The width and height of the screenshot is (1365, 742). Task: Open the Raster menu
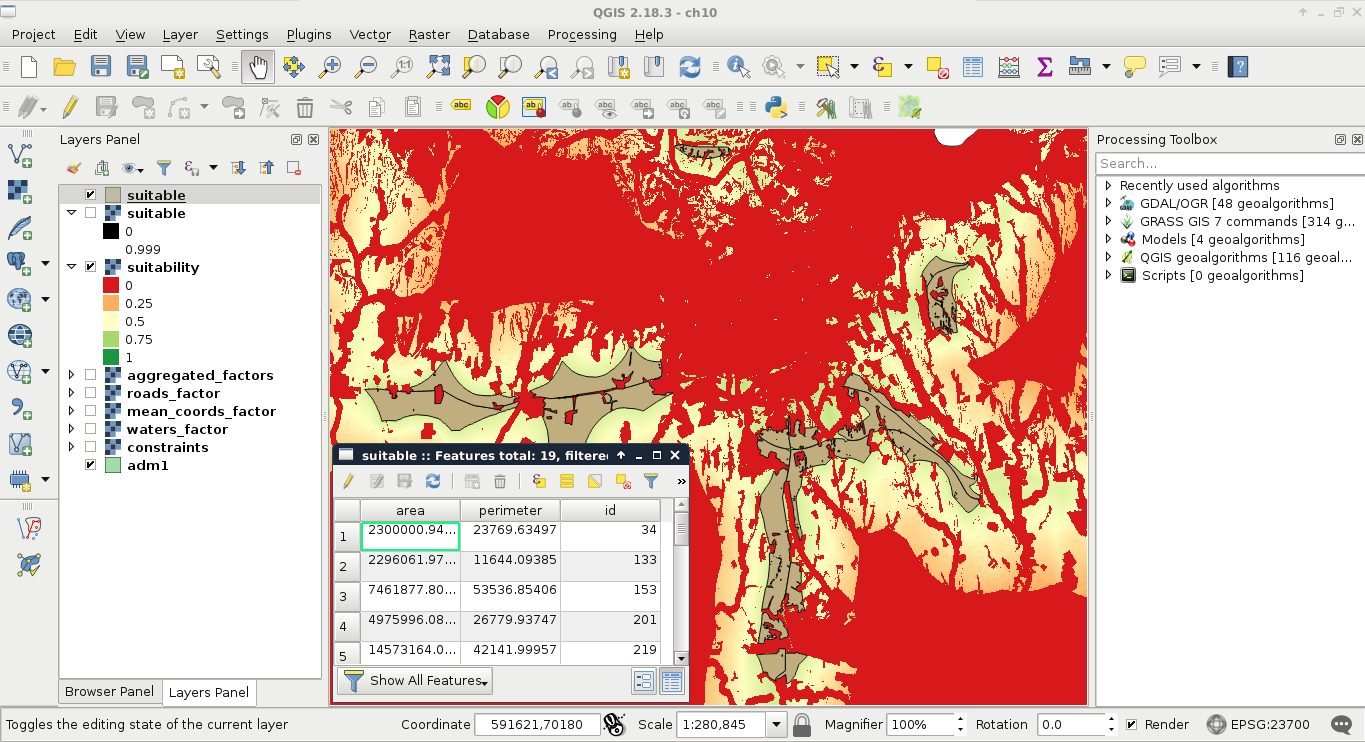pyautogui.click(x=428, y=34)
